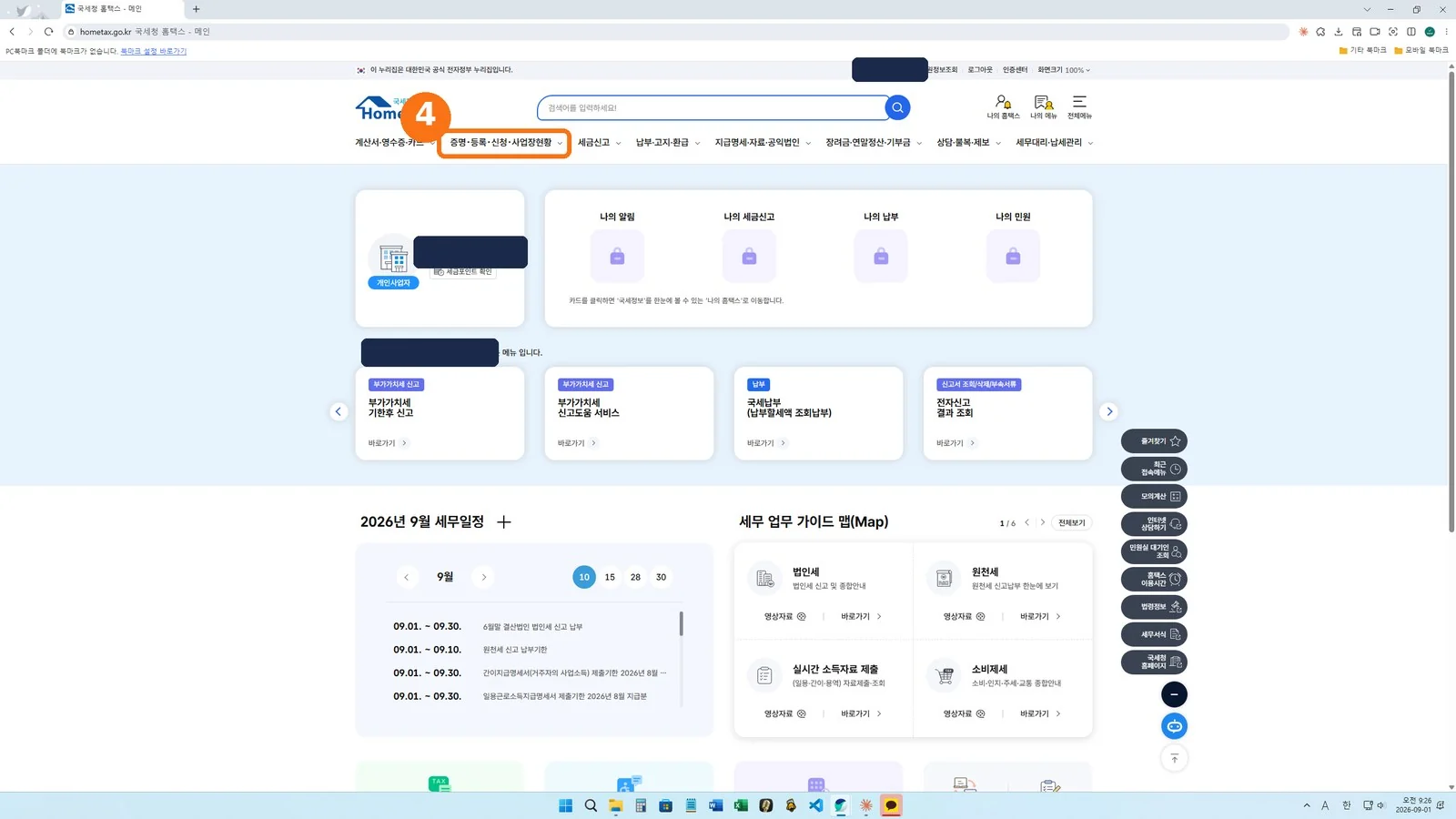Click 전체보기 in 세무 업무 가이드 맵
The height and width of the screenshot is (819, 1456).
pos(1072,523)
